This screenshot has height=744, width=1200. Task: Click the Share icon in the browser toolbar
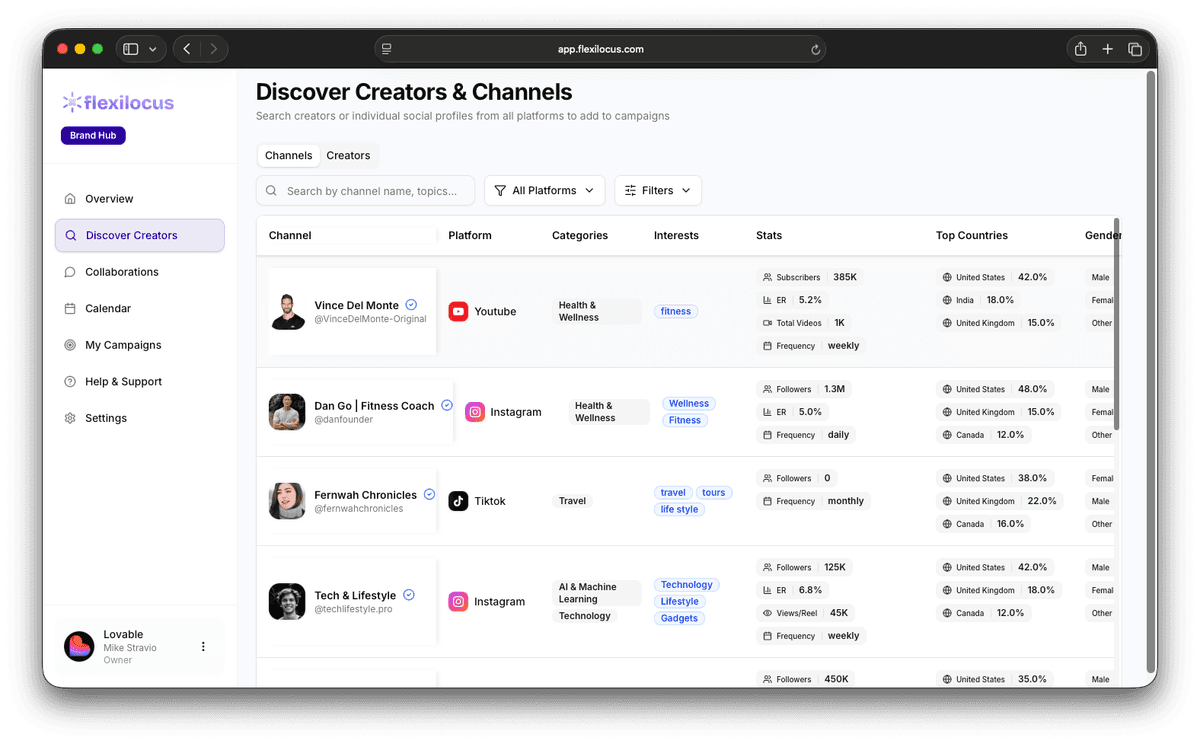coord(1080,48)
